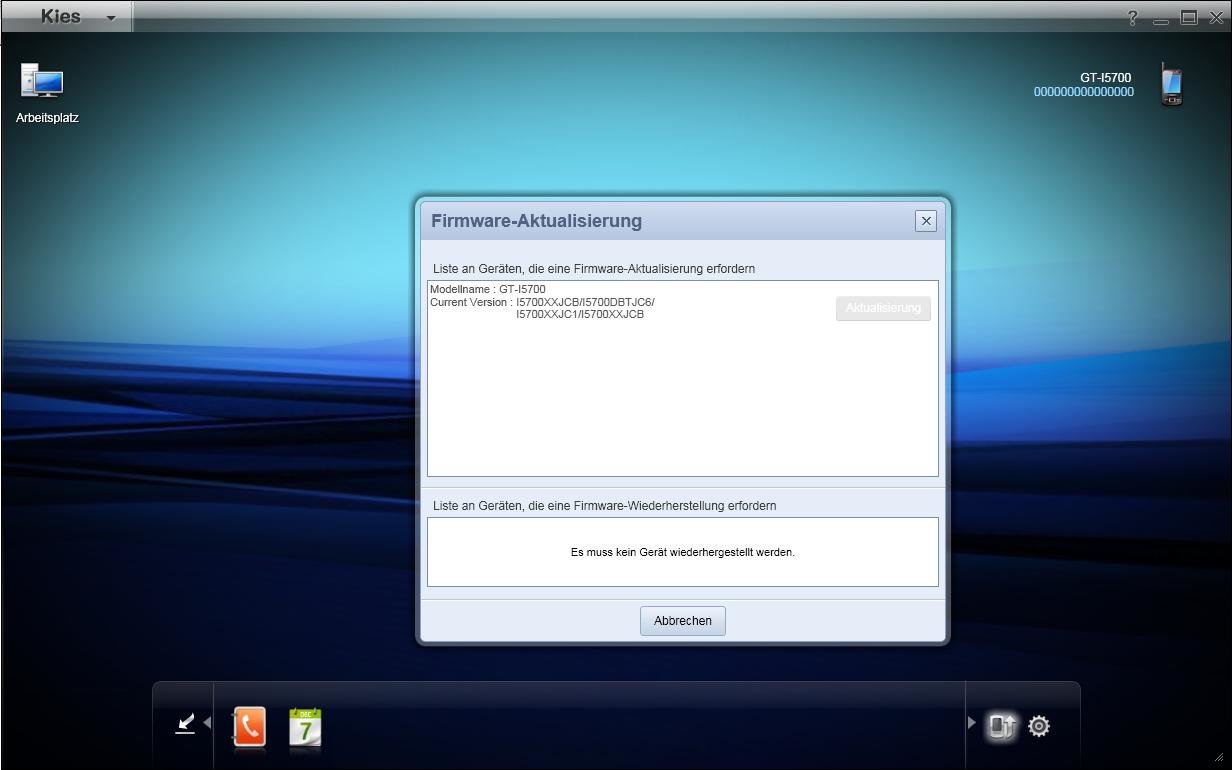1232x770 pixels.
Task: Click the Aktualisierung button
Action: pos(883,308)
